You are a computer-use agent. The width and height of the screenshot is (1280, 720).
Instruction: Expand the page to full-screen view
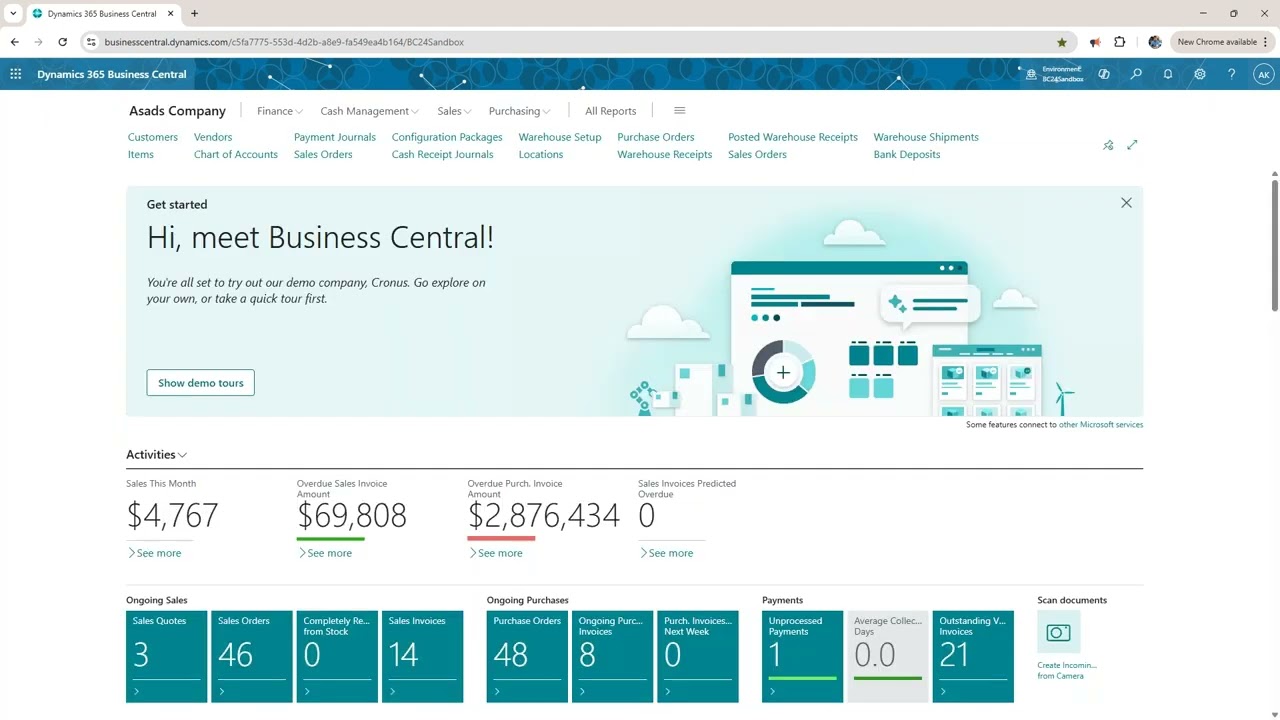[x=1132, y=145]
